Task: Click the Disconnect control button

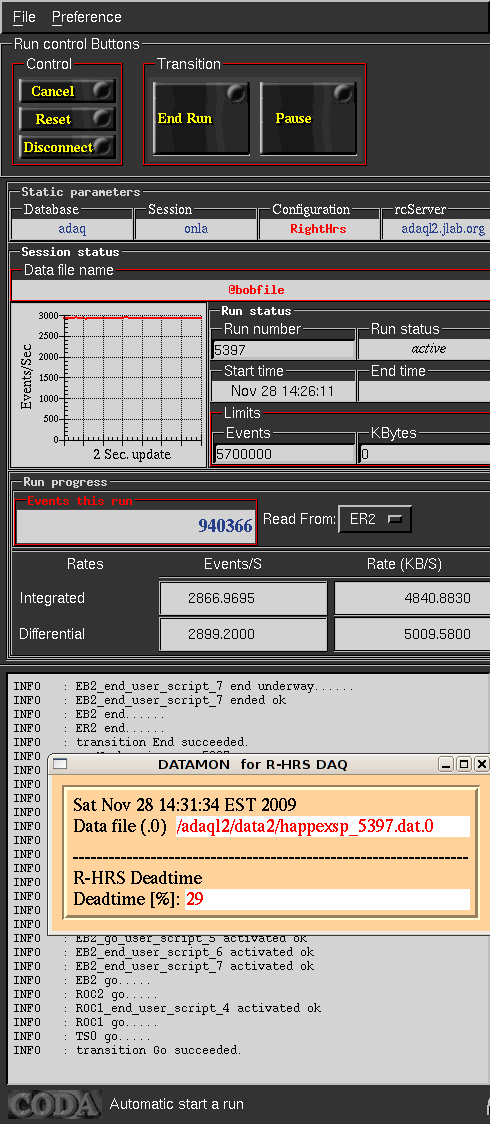Action: tap(67, 147)
